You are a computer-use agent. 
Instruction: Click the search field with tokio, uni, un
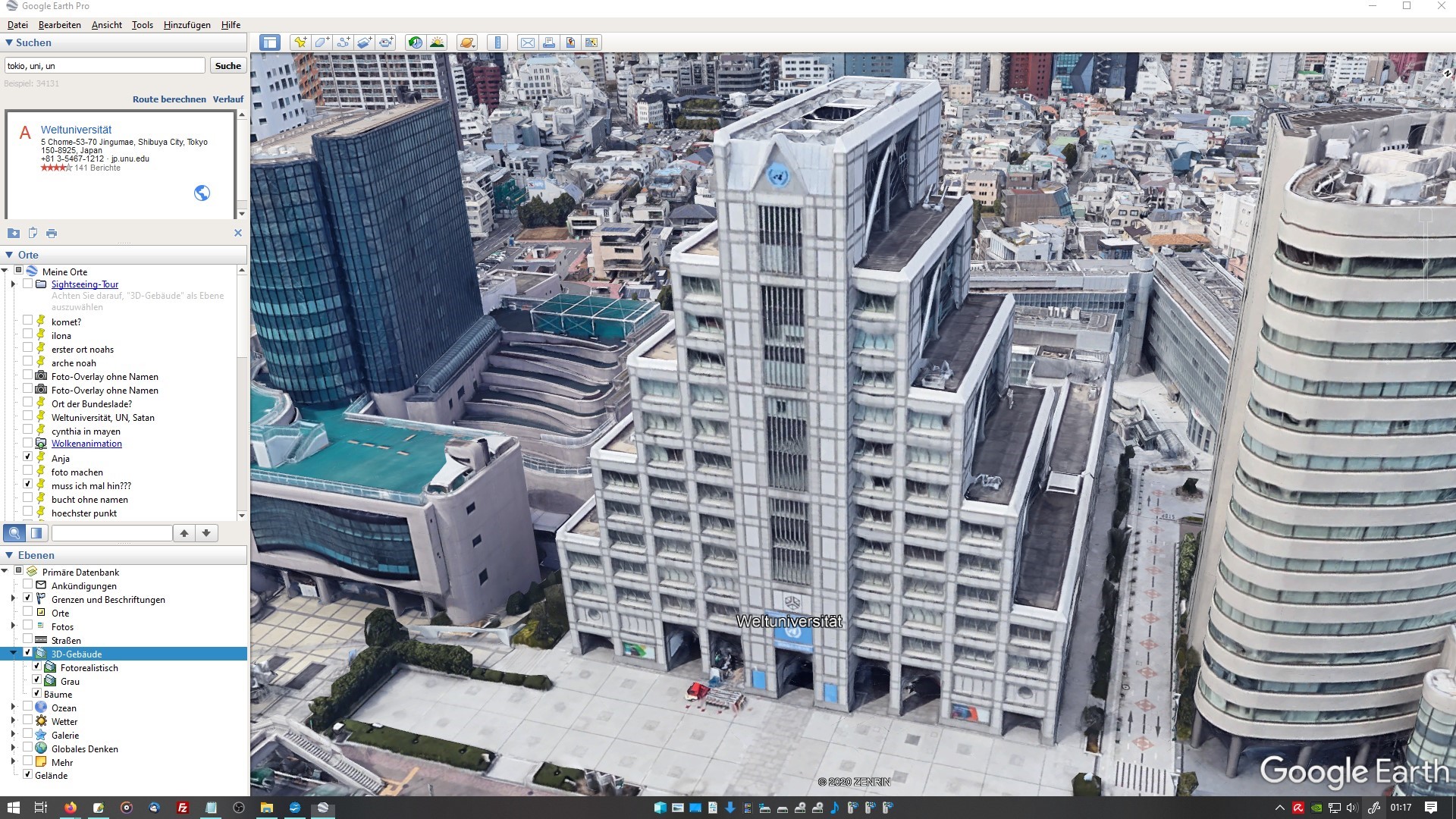click(x=105, y=66)
